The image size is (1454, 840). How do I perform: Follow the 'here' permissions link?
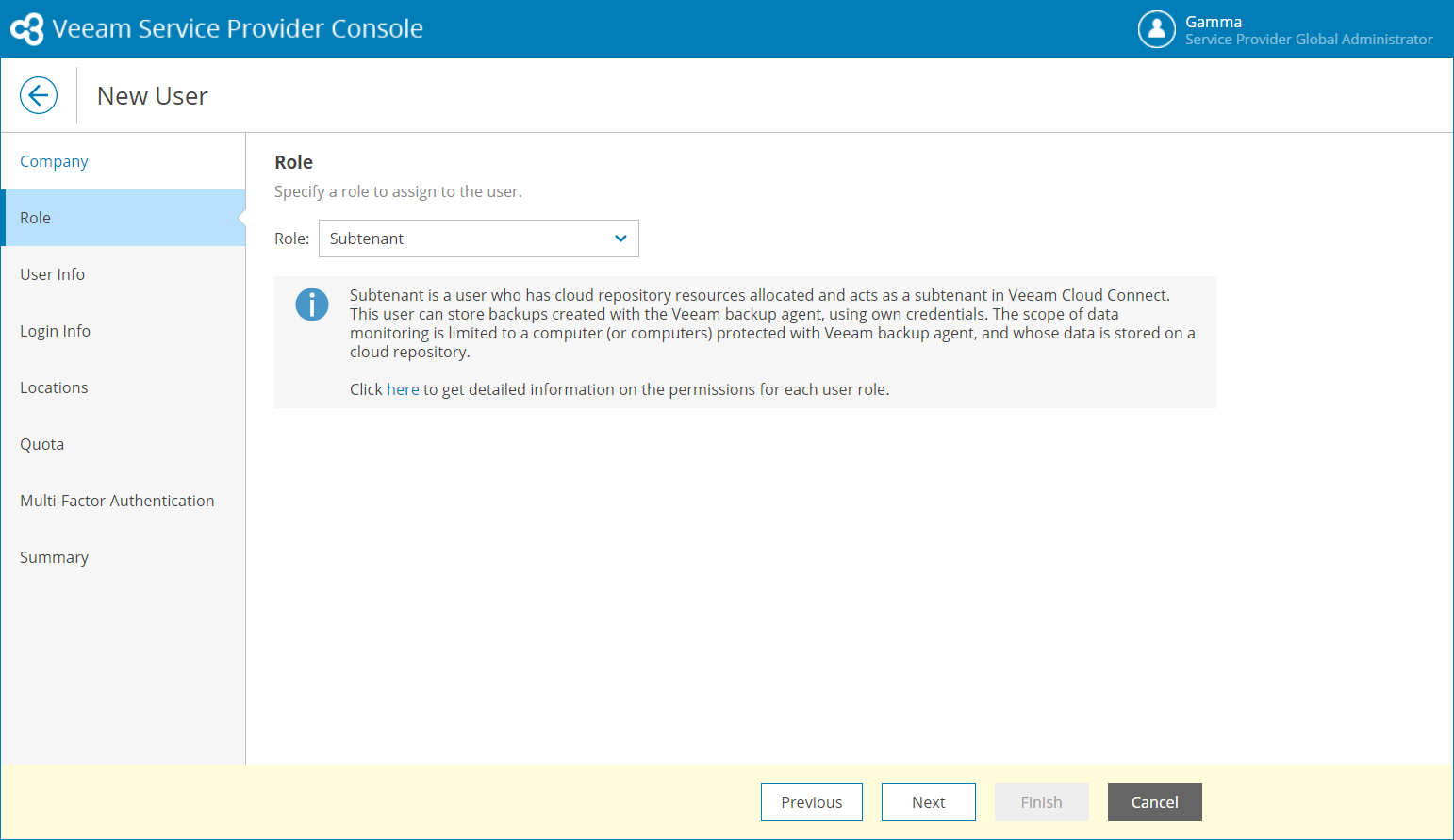[x=403, y=389]
